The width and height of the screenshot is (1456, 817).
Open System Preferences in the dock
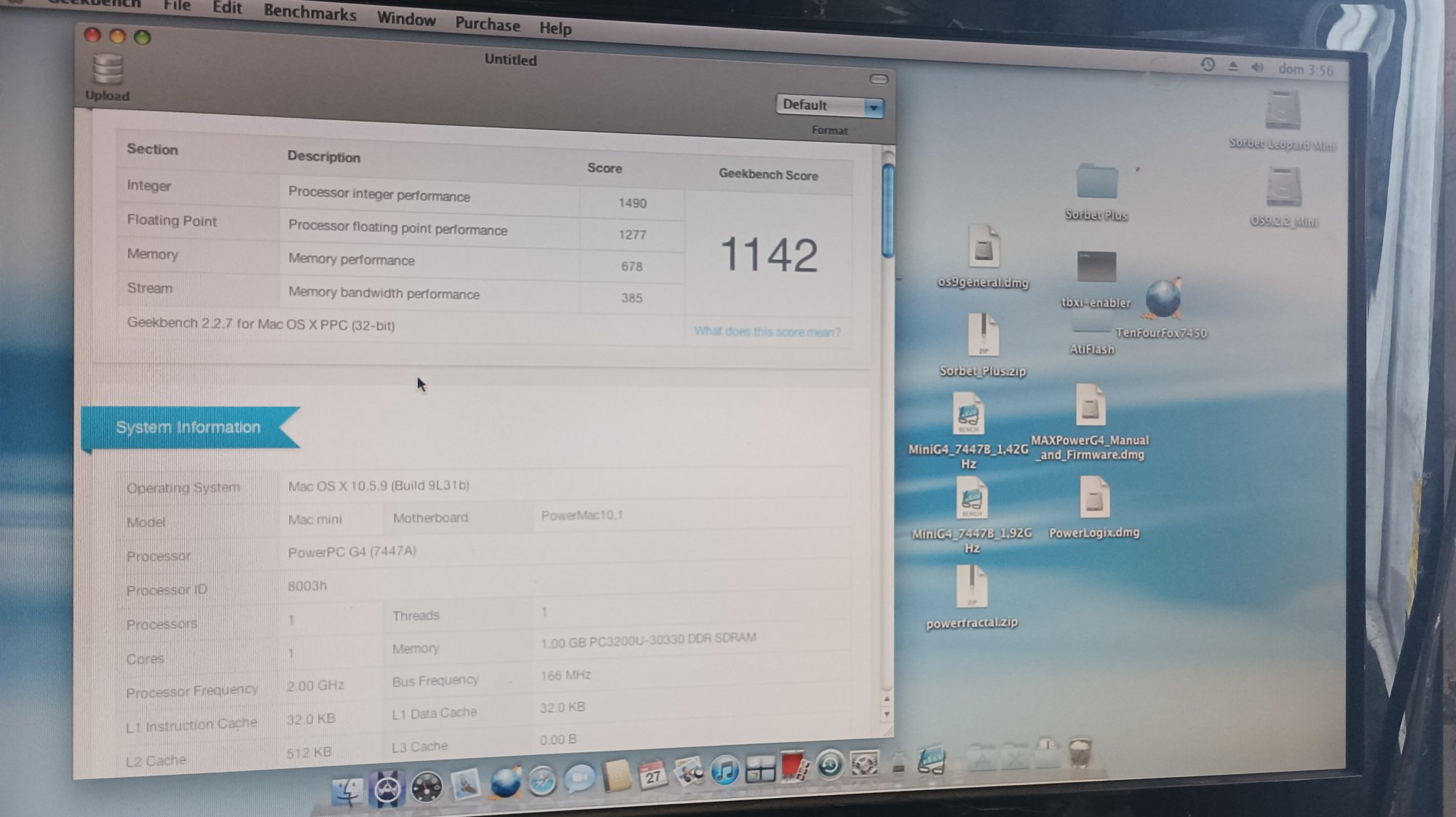point(864,764)
